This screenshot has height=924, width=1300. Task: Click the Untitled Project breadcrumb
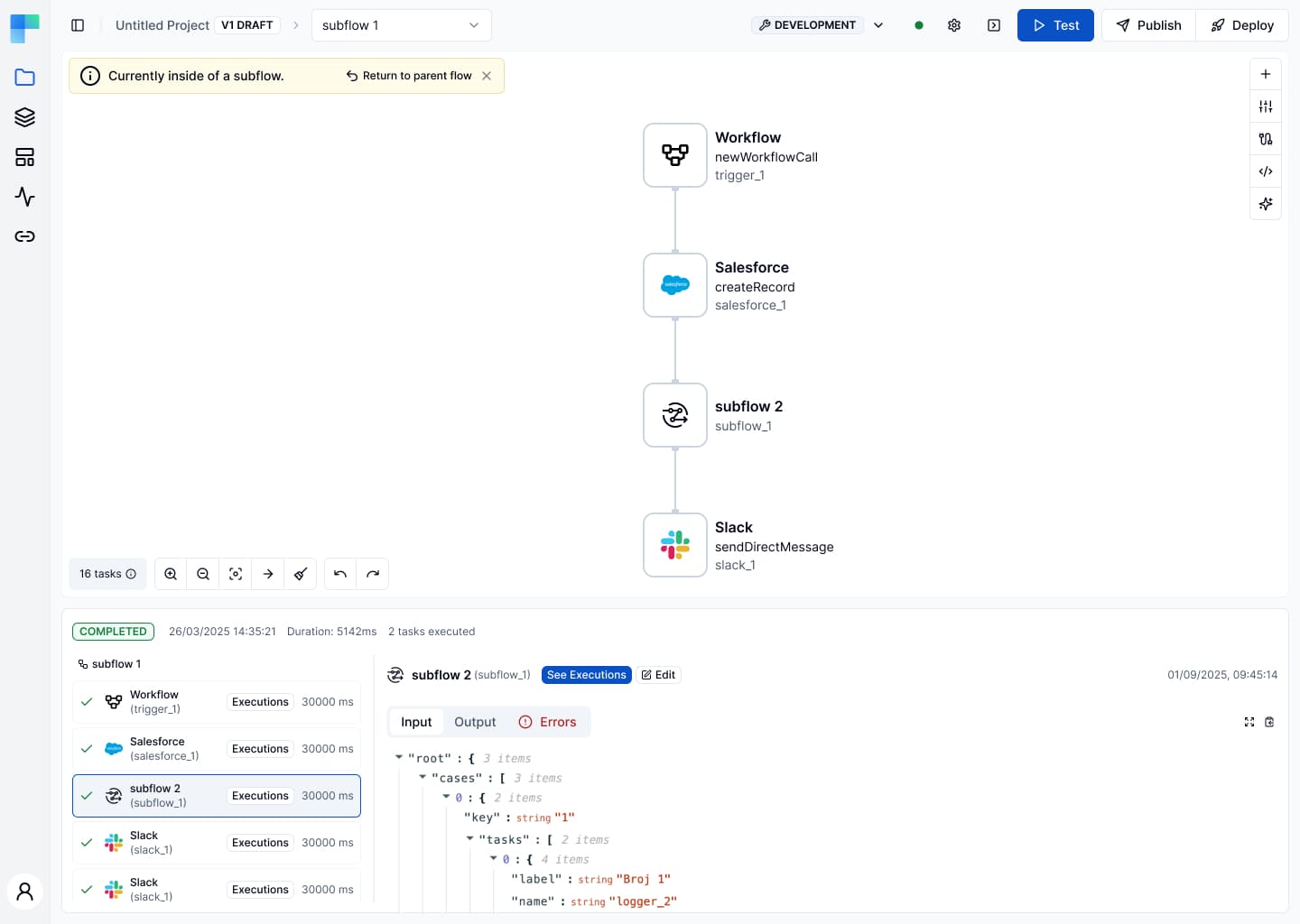click(x=162, y=25)
